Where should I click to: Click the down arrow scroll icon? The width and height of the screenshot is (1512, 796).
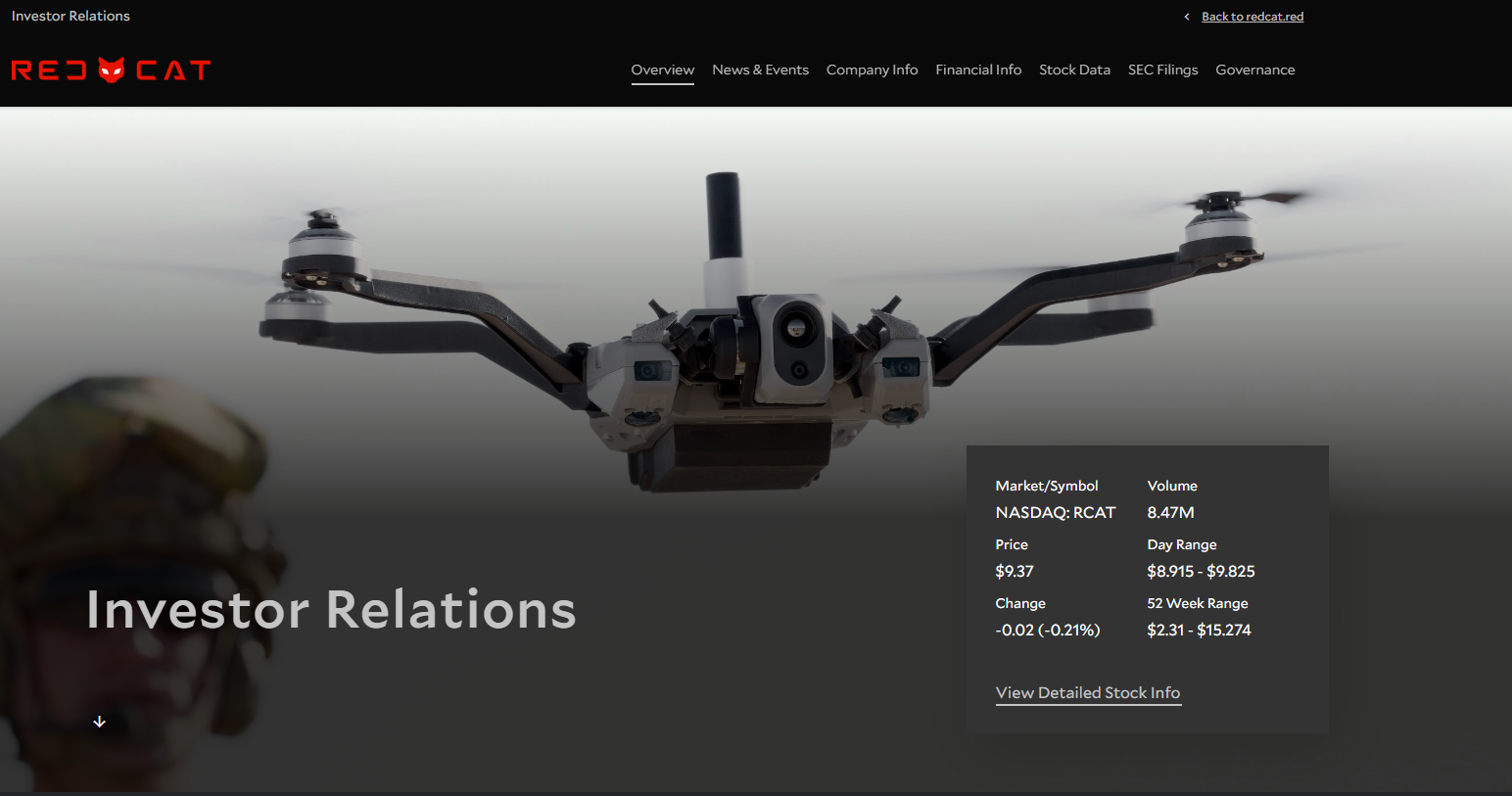click(x=99, y=722)
